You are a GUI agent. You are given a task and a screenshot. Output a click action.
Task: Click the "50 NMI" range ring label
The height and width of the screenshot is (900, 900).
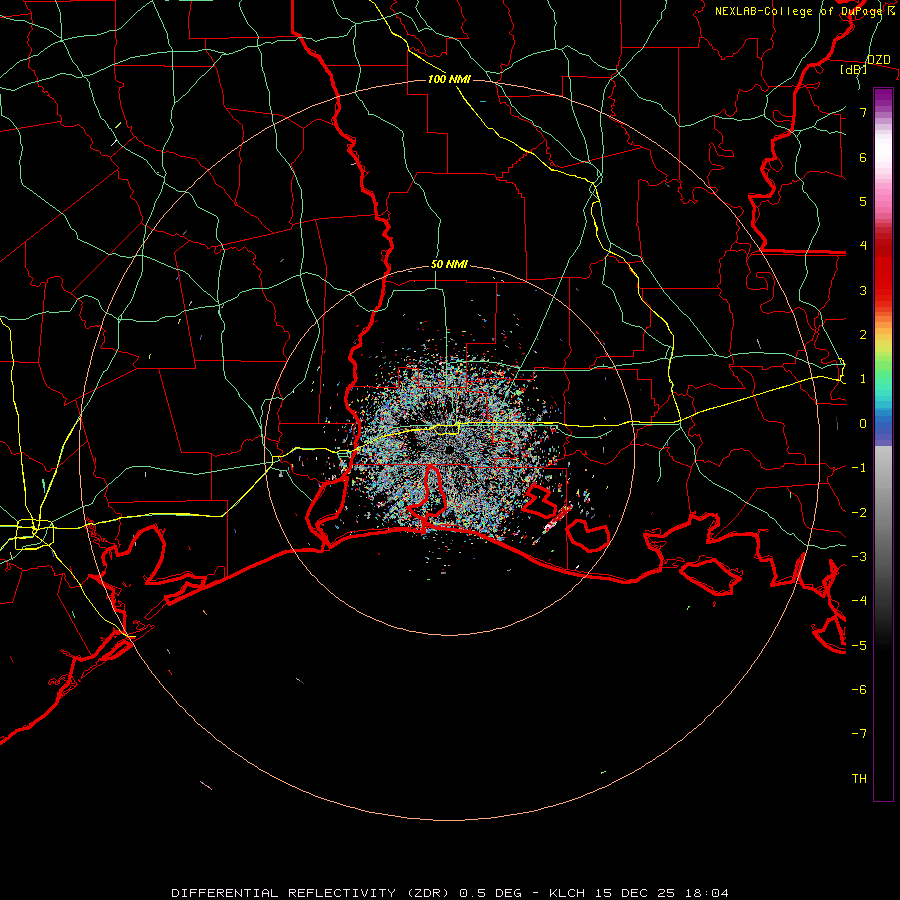click(449, 264)
